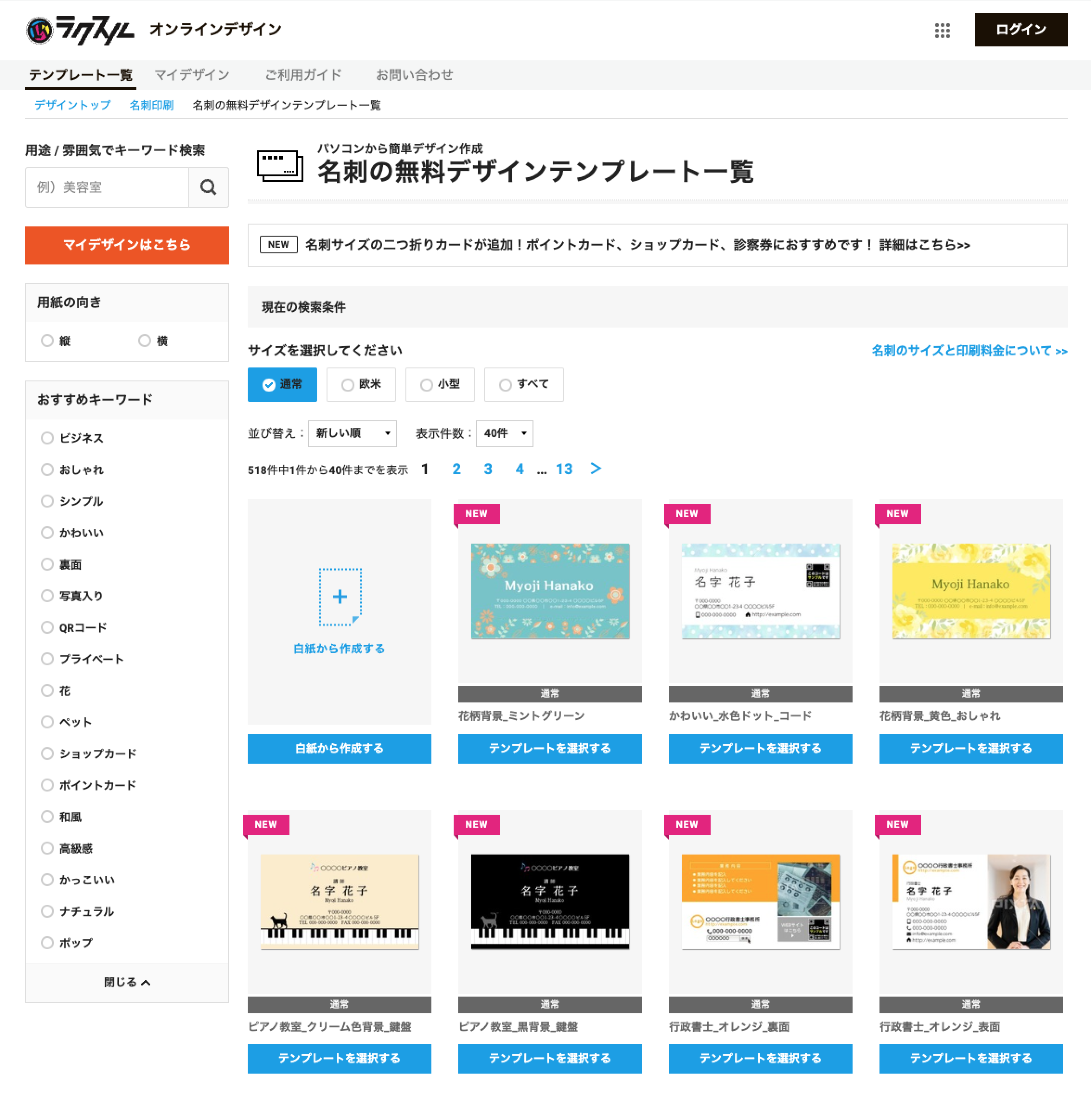Click the search magnifier icon
Image resolution: width=1091 pixels, height=1120 pixels.
point(208,187)
